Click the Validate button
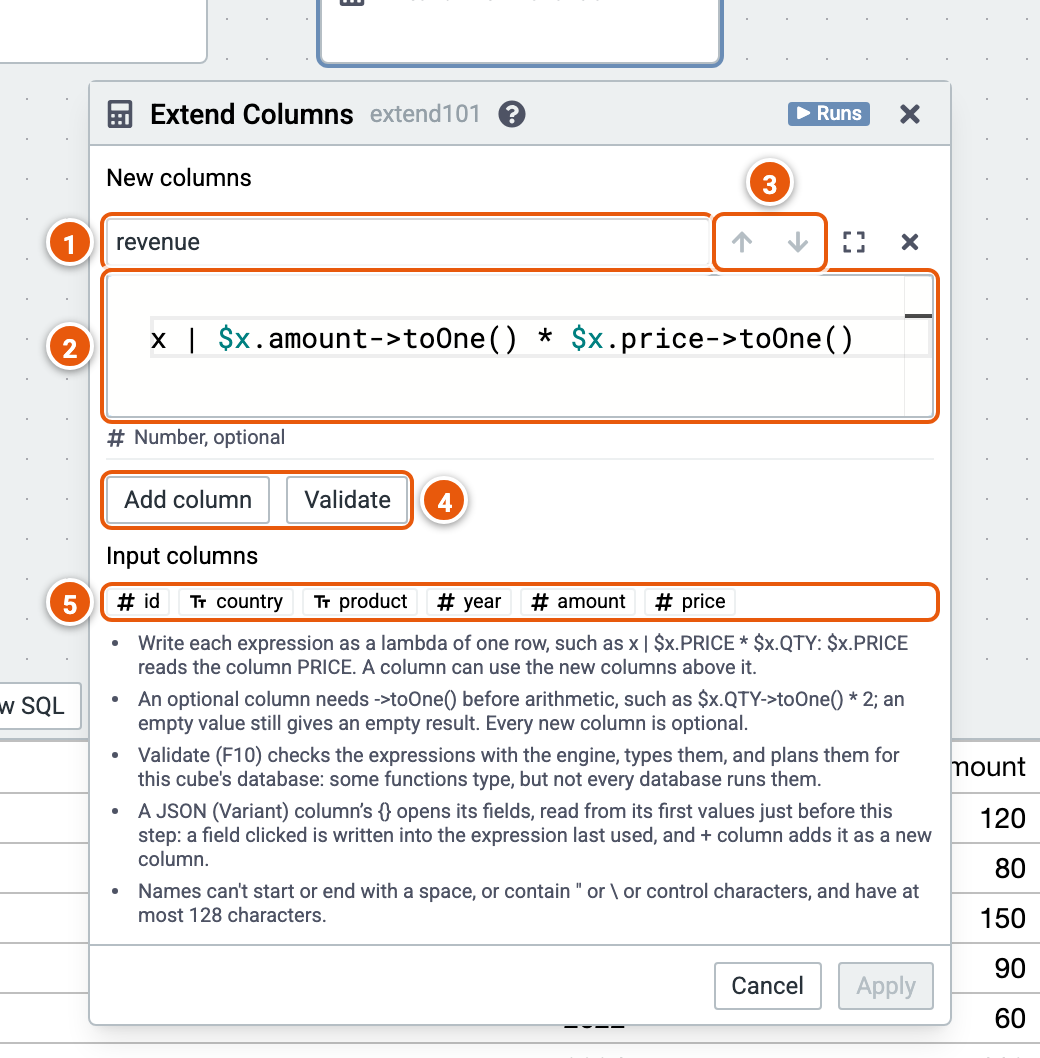The width and height of the screenshot is (1040, 1058). point(347,500)
